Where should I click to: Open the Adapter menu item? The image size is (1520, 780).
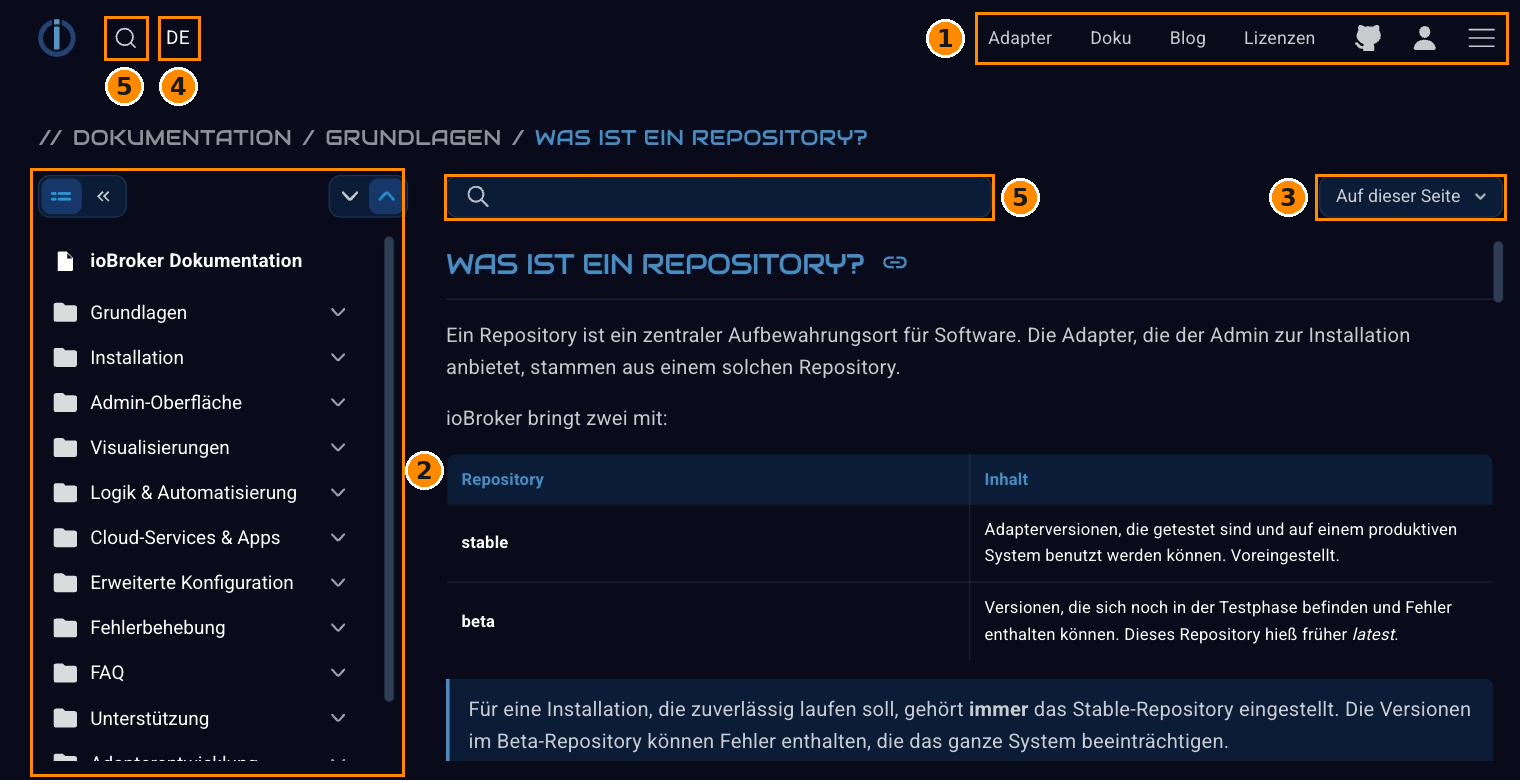coord(1020,38)
